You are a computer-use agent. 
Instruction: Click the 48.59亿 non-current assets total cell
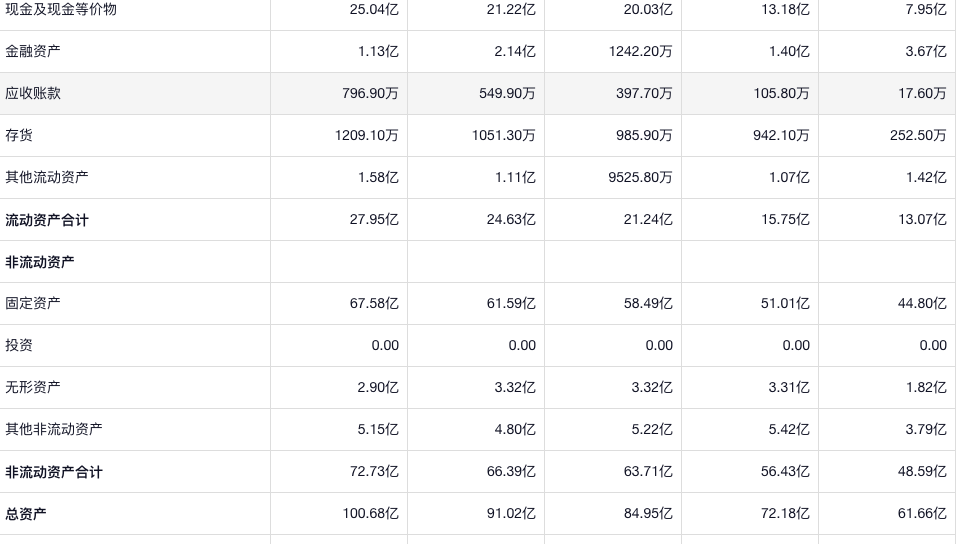click(921, 471)
